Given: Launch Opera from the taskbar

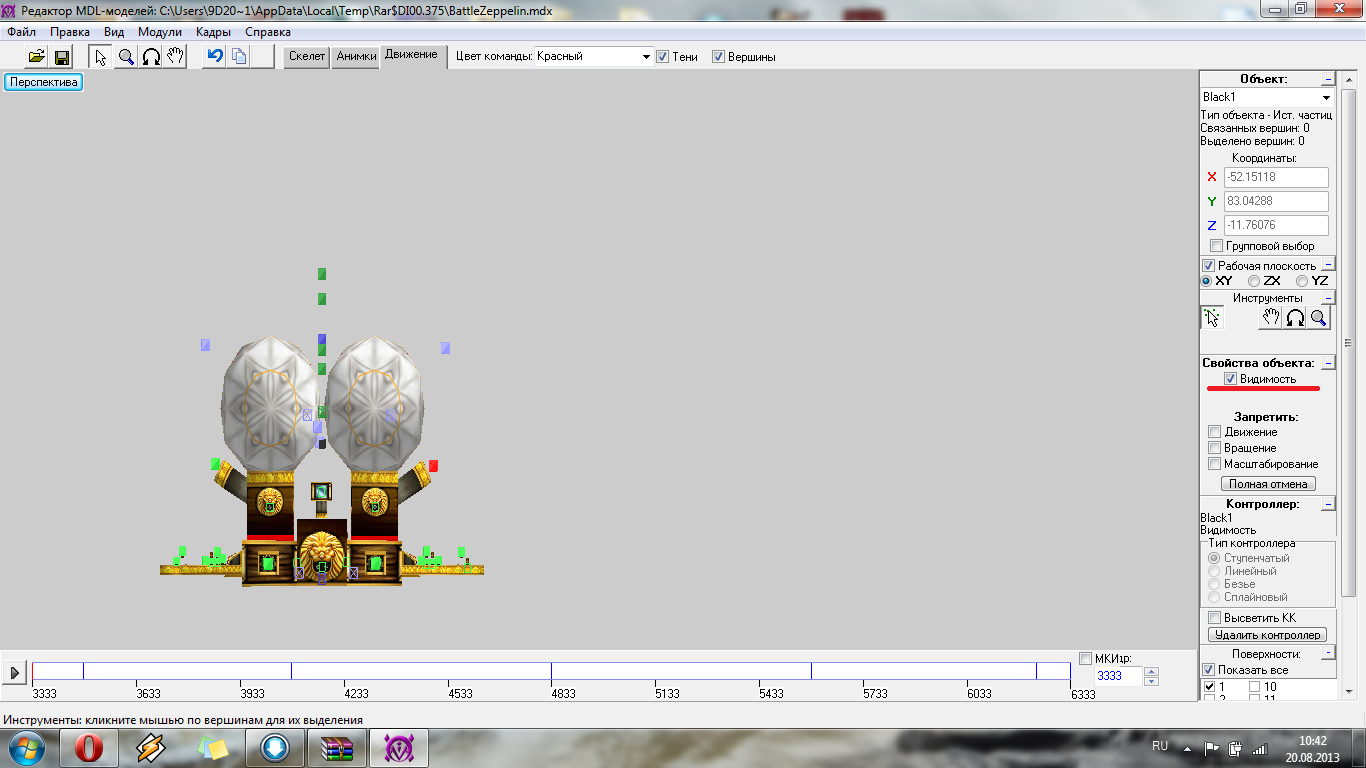Looking at the screenshot, I should pyautogui.click(x=89, y=748).
